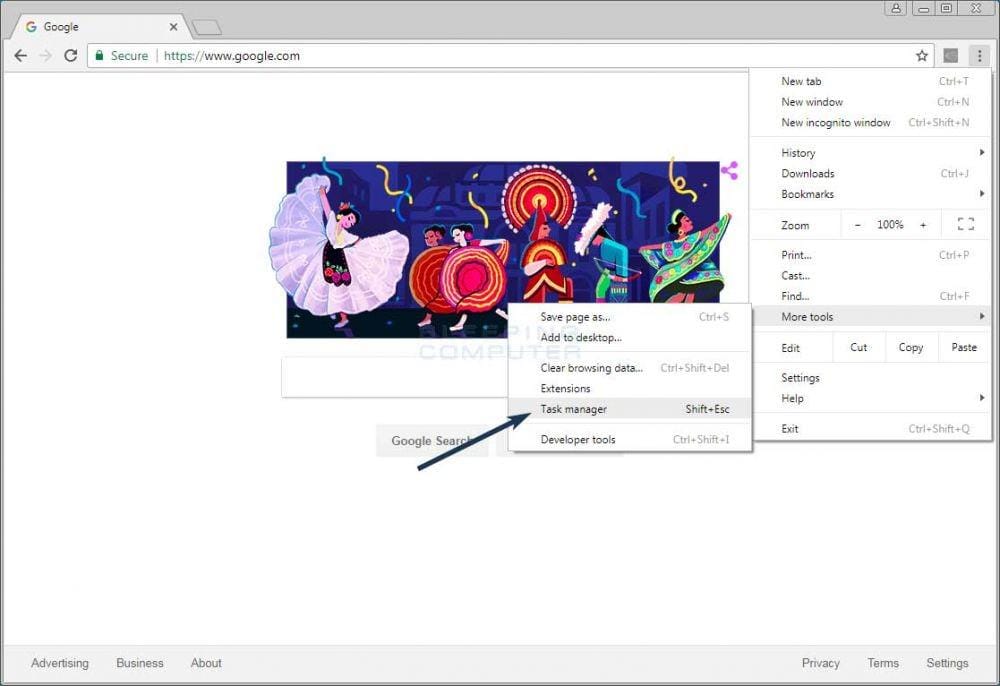Decrease zoom with minus button

[858, 225]
